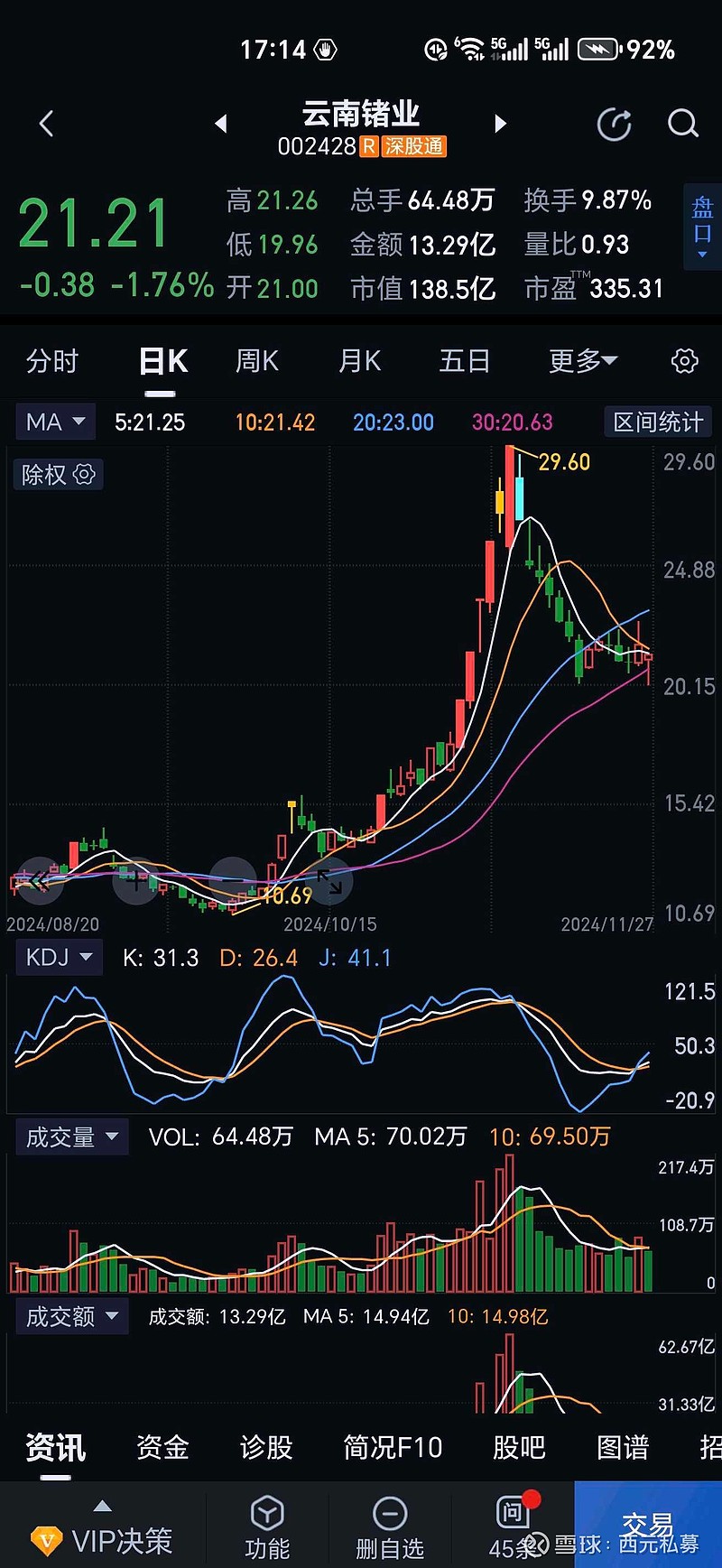722x1568 pixels.
Task: Tap the 29.60 high price marker
Action: 564,462
